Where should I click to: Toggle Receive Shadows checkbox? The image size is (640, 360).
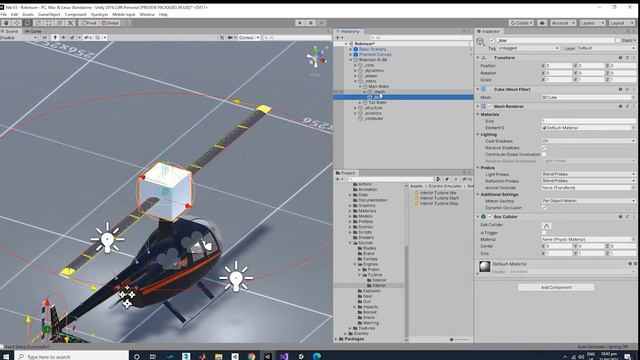coord(544,148)
